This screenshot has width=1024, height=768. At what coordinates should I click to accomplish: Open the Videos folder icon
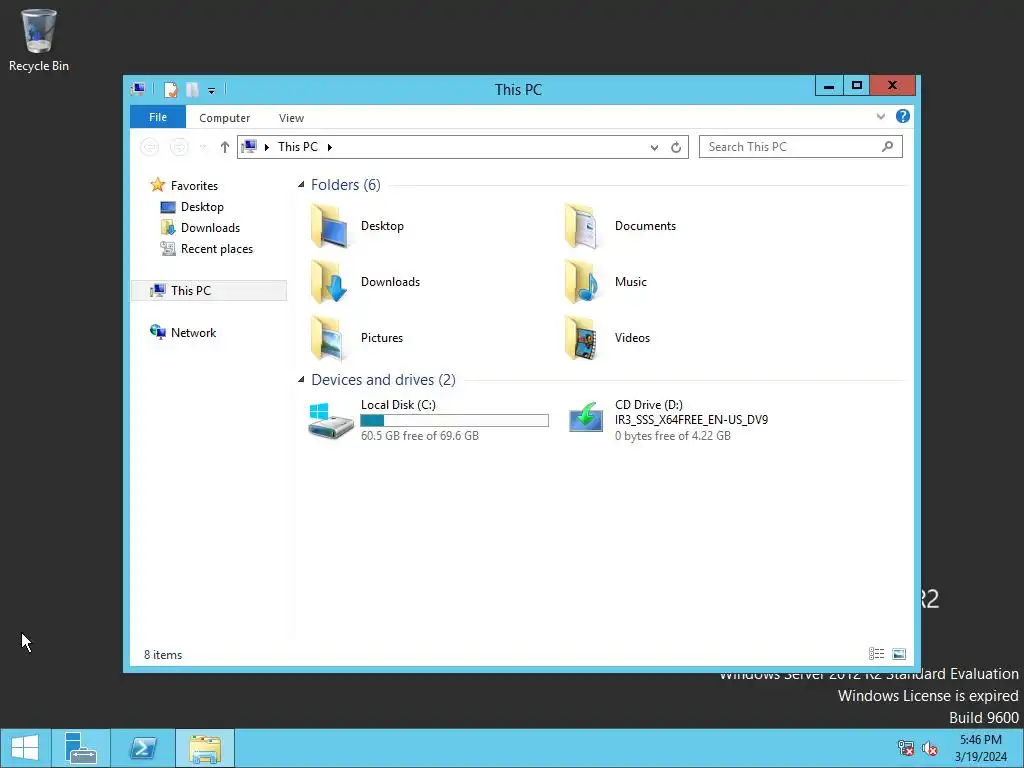pos(583,338)
